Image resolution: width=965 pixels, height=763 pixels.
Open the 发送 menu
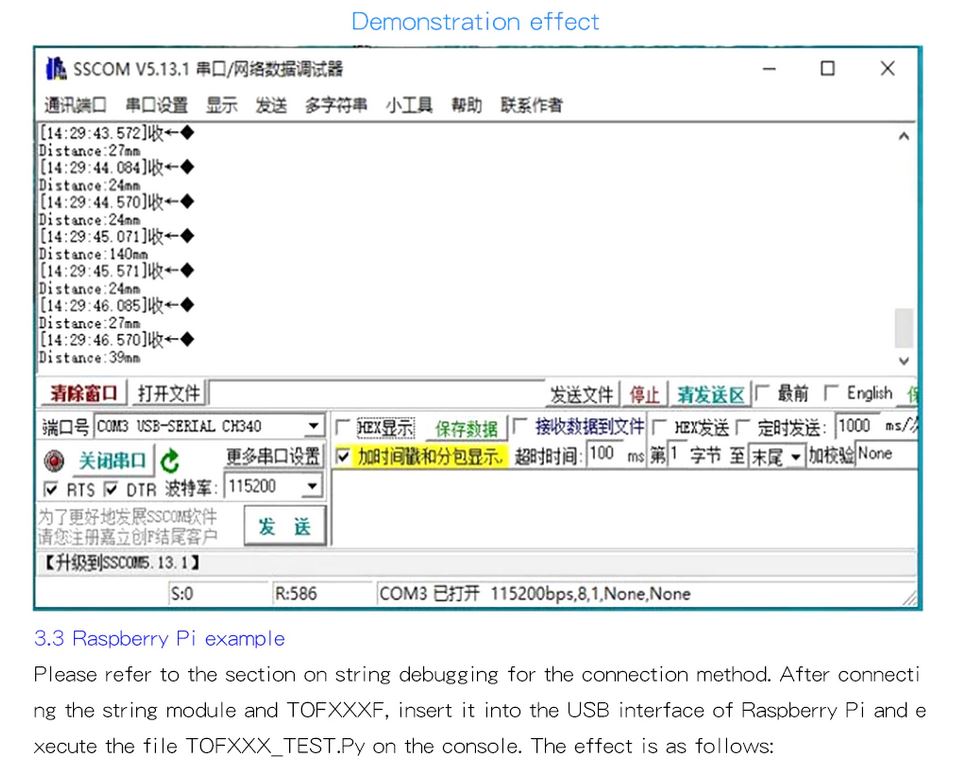pos(271,105)
